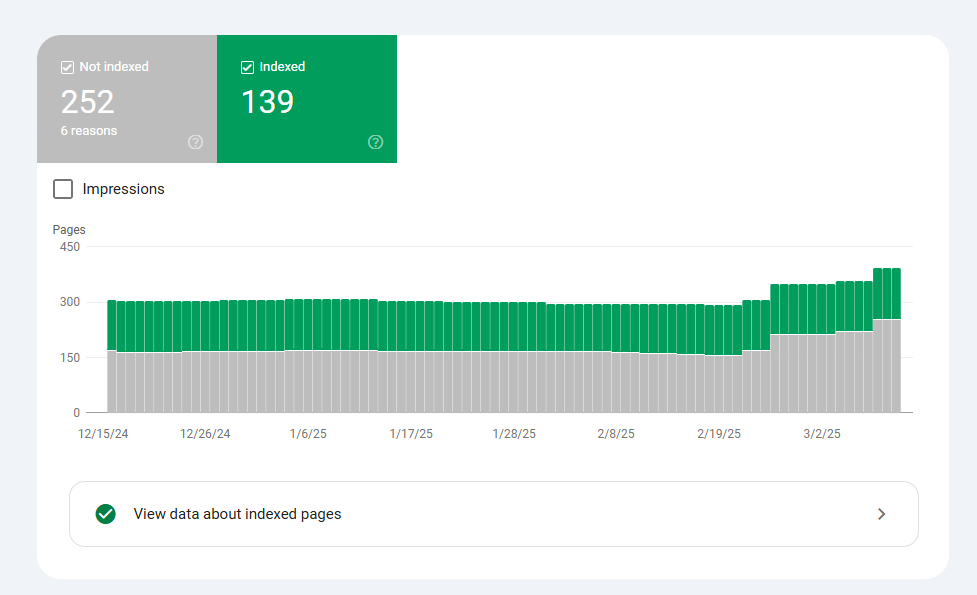The height and width of the screenshot is (595, 977).
Task: Click the 450 y-axis value label
Action: (69, 247)
